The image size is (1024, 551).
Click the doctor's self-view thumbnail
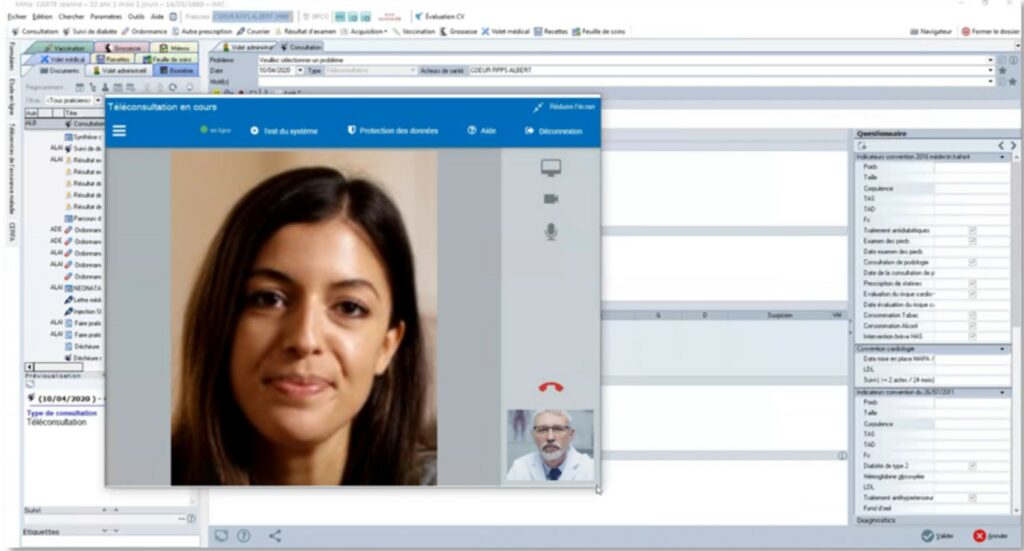pyautogui.click(x=551, y=445)
